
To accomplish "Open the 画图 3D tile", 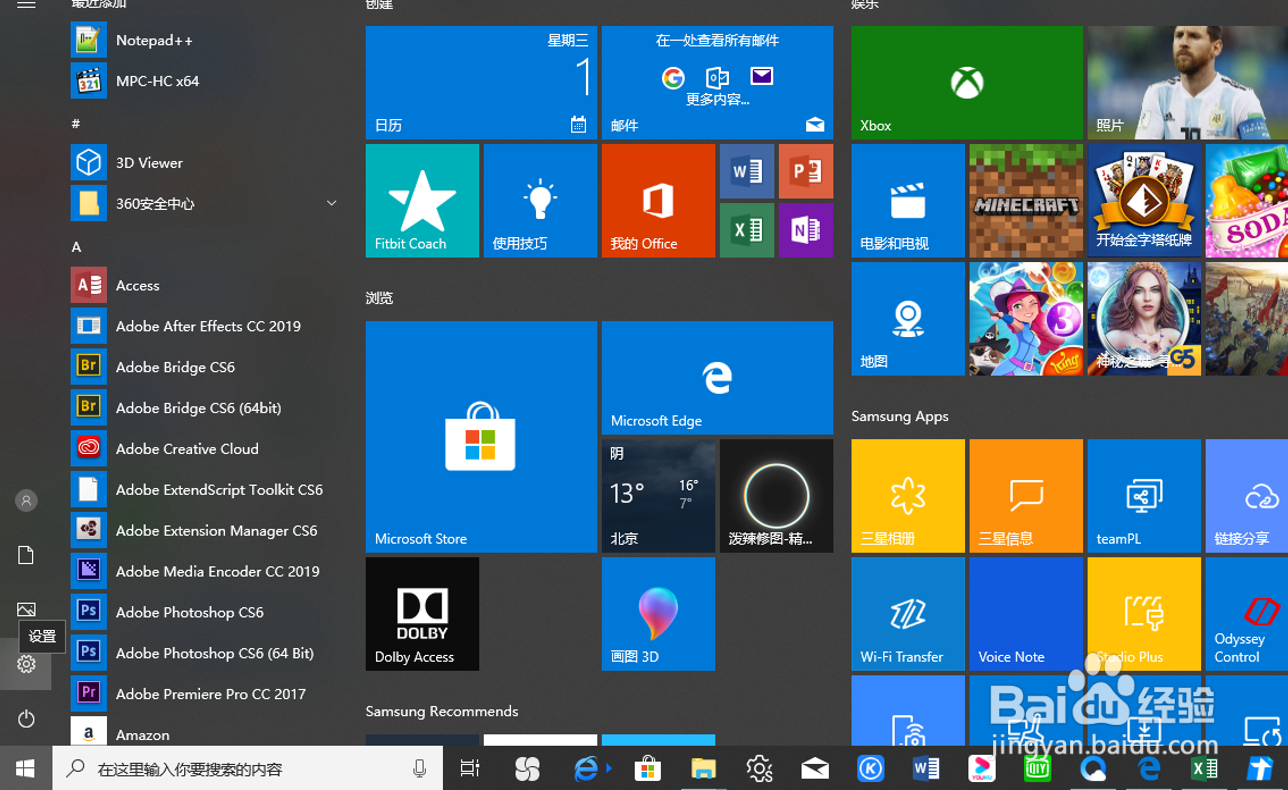I will (x=658, y=613).
